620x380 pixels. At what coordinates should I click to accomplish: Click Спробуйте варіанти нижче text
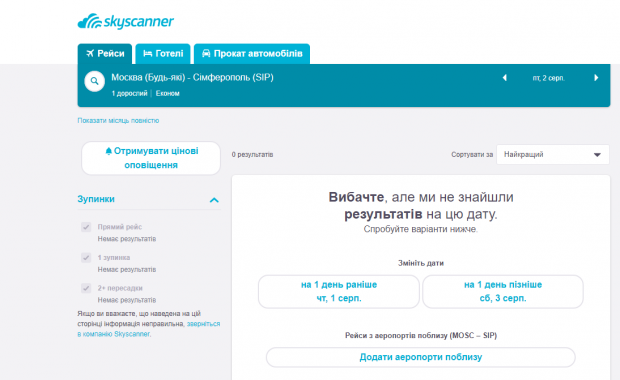point(421,229)
